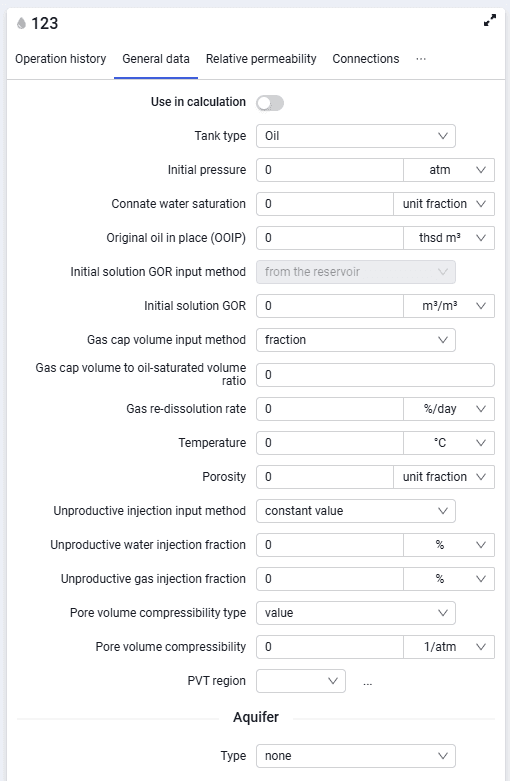Image resolution: width=510 pixels, height=781 pixels.
Task: Click the droplet icon beside 123
Action: tap(21, 23)
